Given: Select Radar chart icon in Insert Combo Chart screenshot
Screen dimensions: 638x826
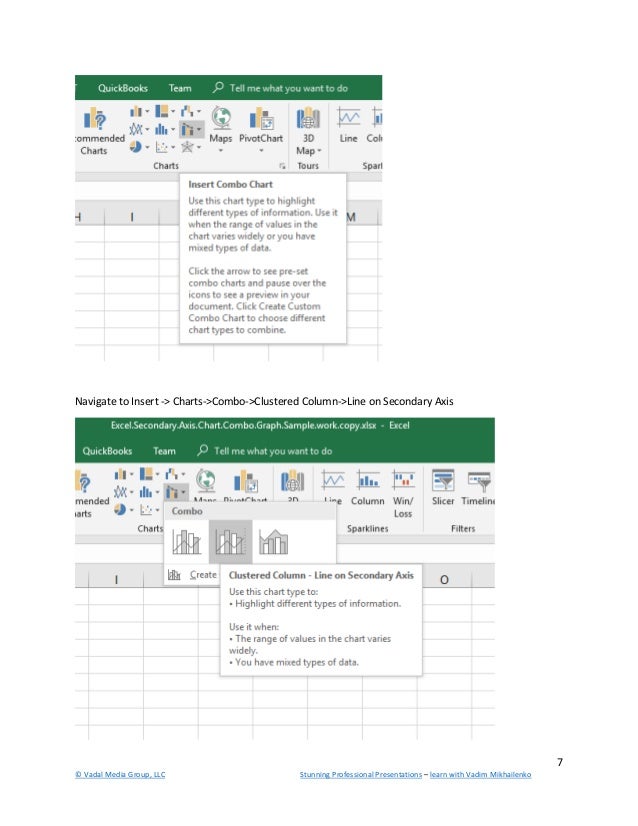Looking at the screenshot, I should pyautogui.click(x=187, y=147).
